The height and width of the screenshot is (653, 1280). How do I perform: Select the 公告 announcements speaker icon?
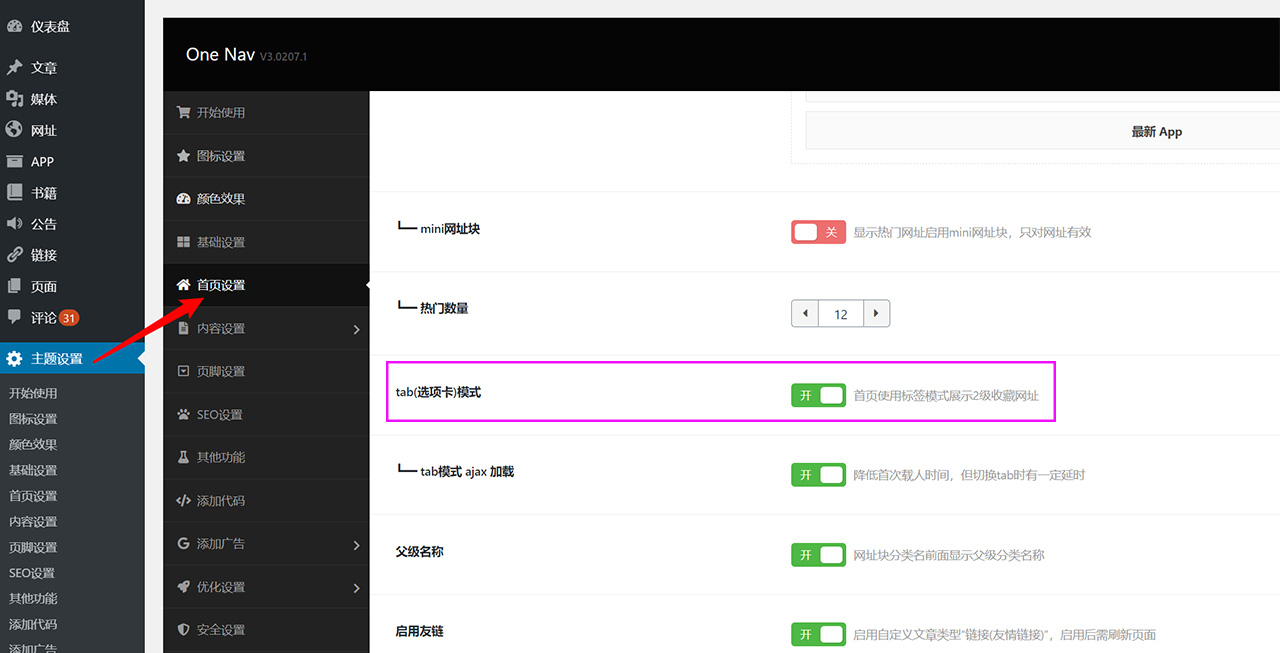pyautogui.click(x=14, y=223)
